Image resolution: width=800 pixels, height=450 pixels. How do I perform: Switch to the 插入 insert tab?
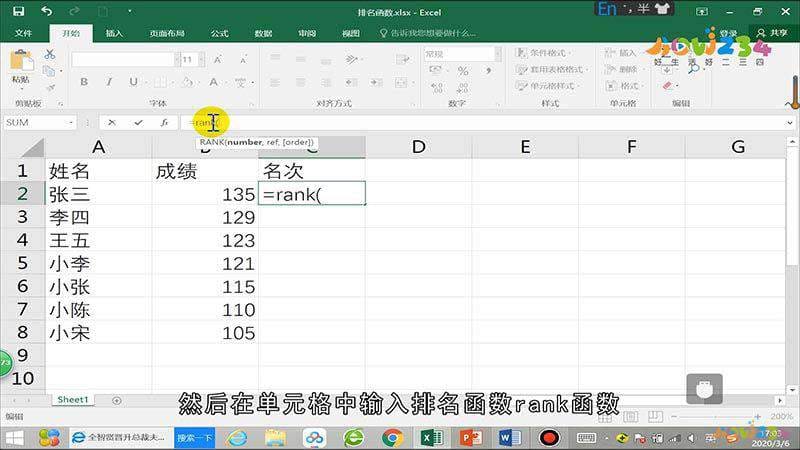114,33
